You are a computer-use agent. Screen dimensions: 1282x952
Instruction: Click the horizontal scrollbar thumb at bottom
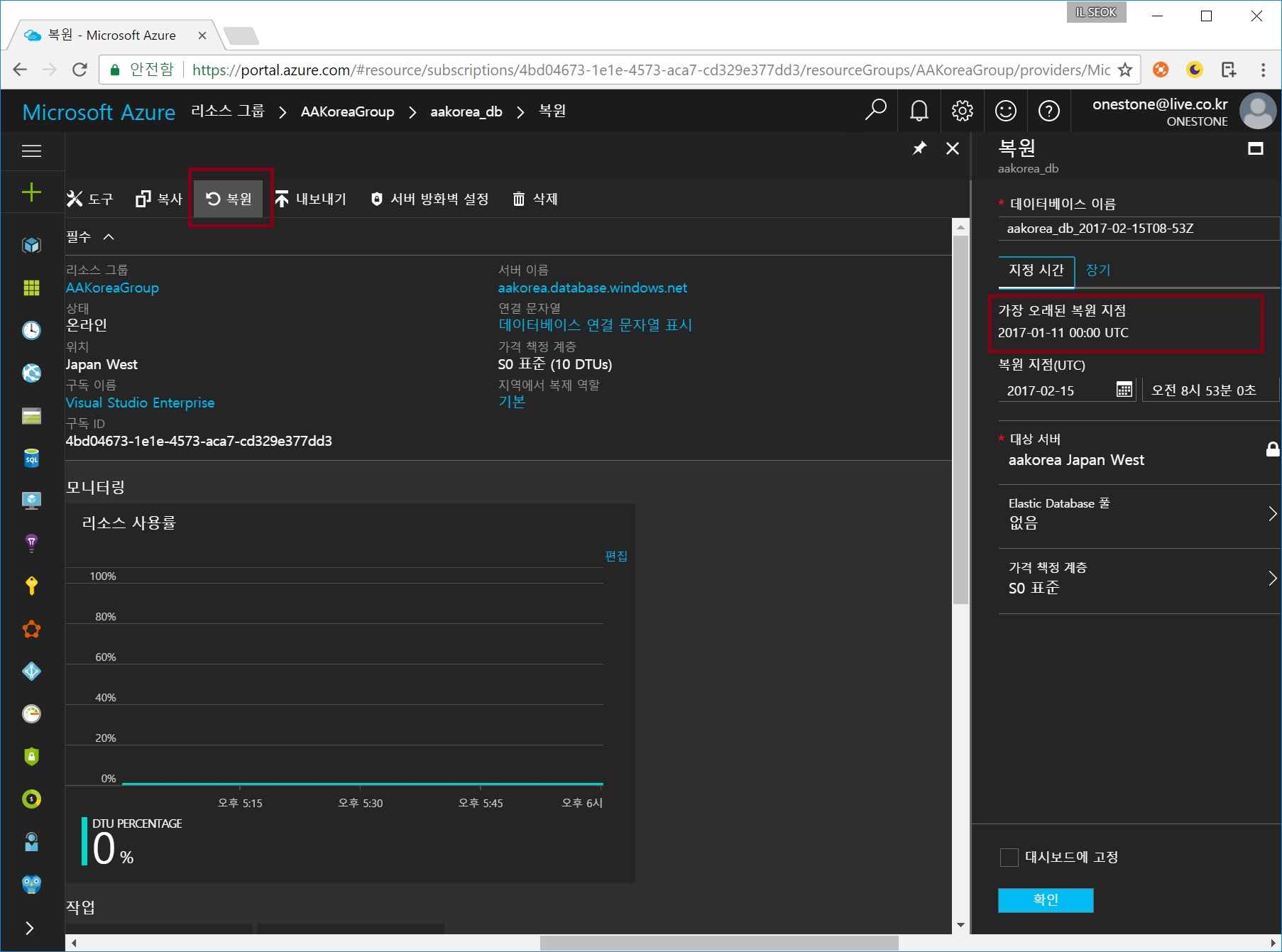pos(718,943)
